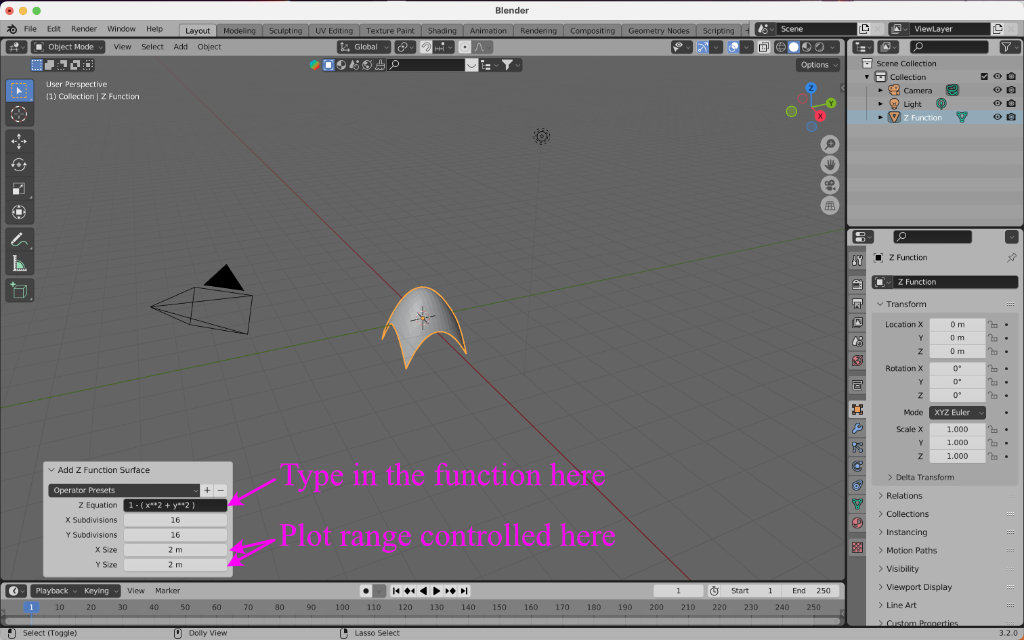This screenshot has width=1024, height=640.
Task: Open the Playback popover in timeline
Action: (x=53, y=591)
